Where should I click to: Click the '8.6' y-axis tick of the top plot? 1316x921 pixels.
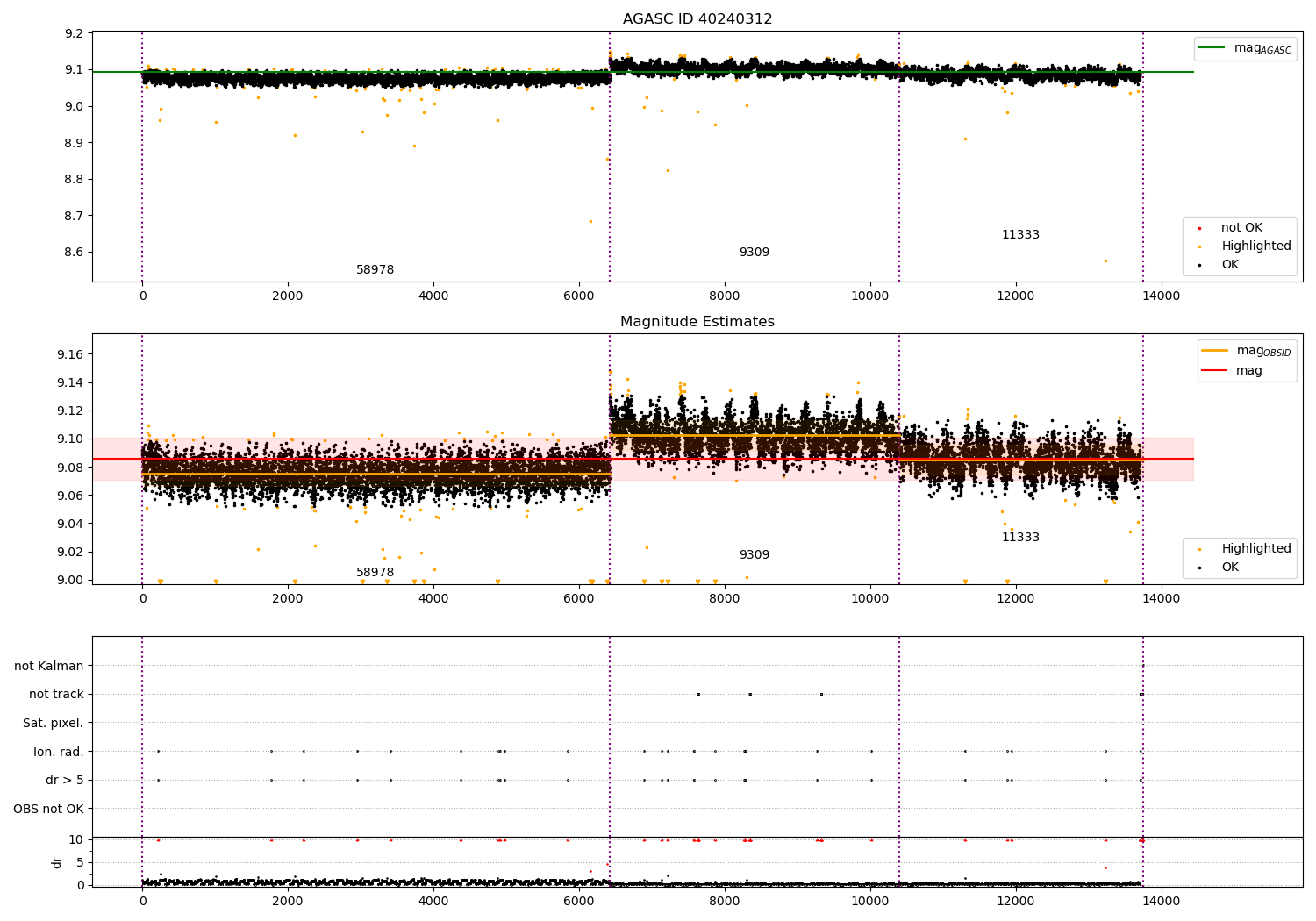pos(75,253)
